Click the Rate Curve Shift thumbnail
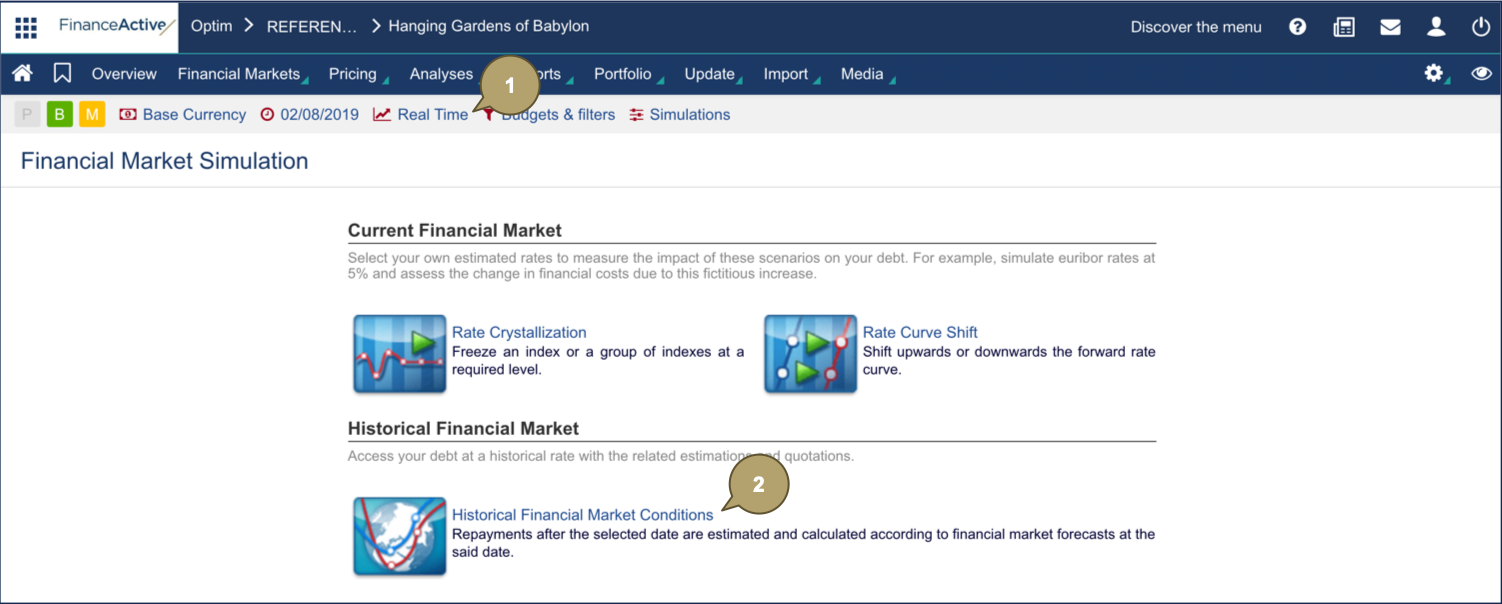This screenshot has height=604, width=1502. [x=810, y=354]
